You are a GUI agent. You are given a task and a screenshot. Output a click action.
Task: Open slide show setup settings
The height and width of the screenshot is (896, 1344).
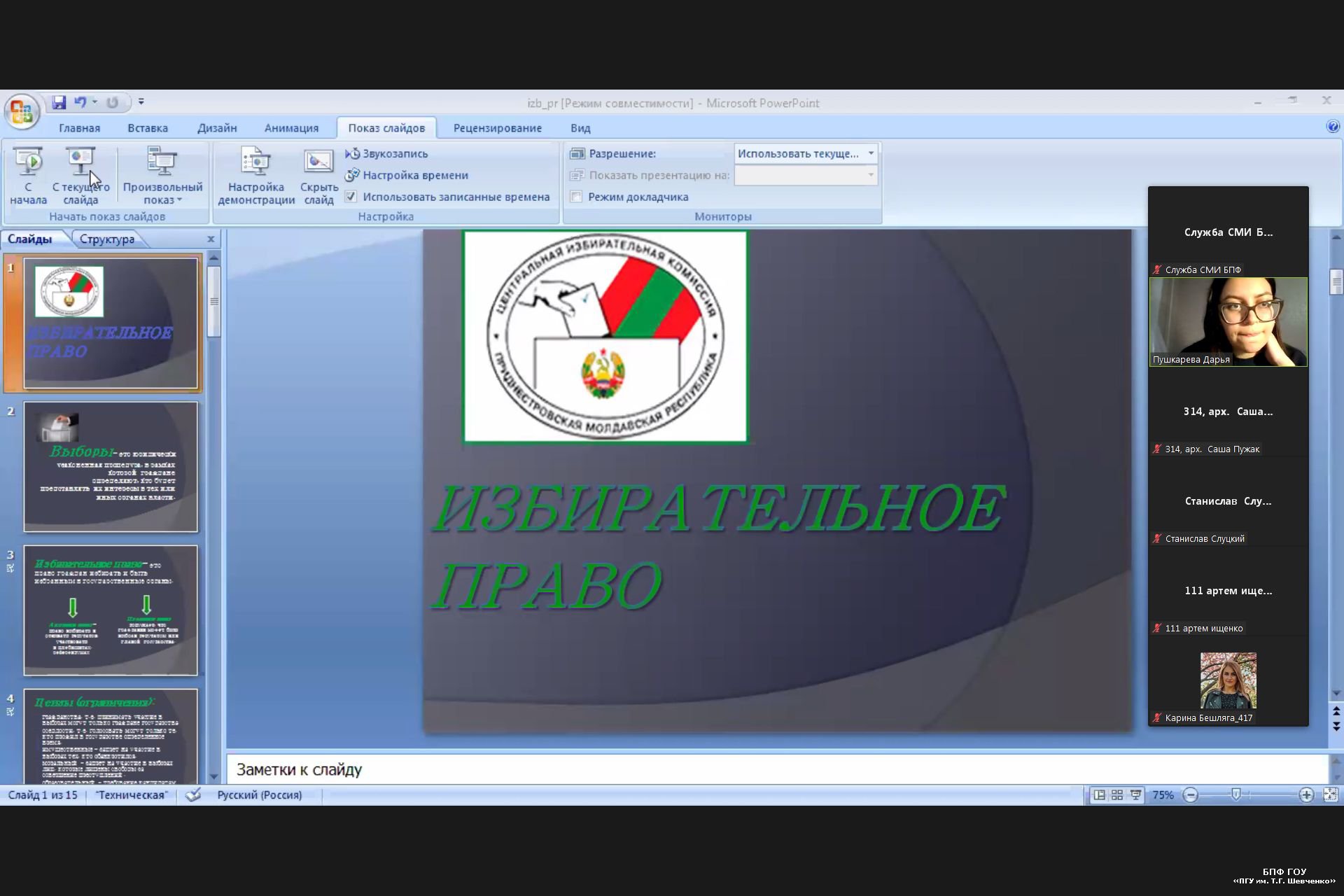pos(255,176)
